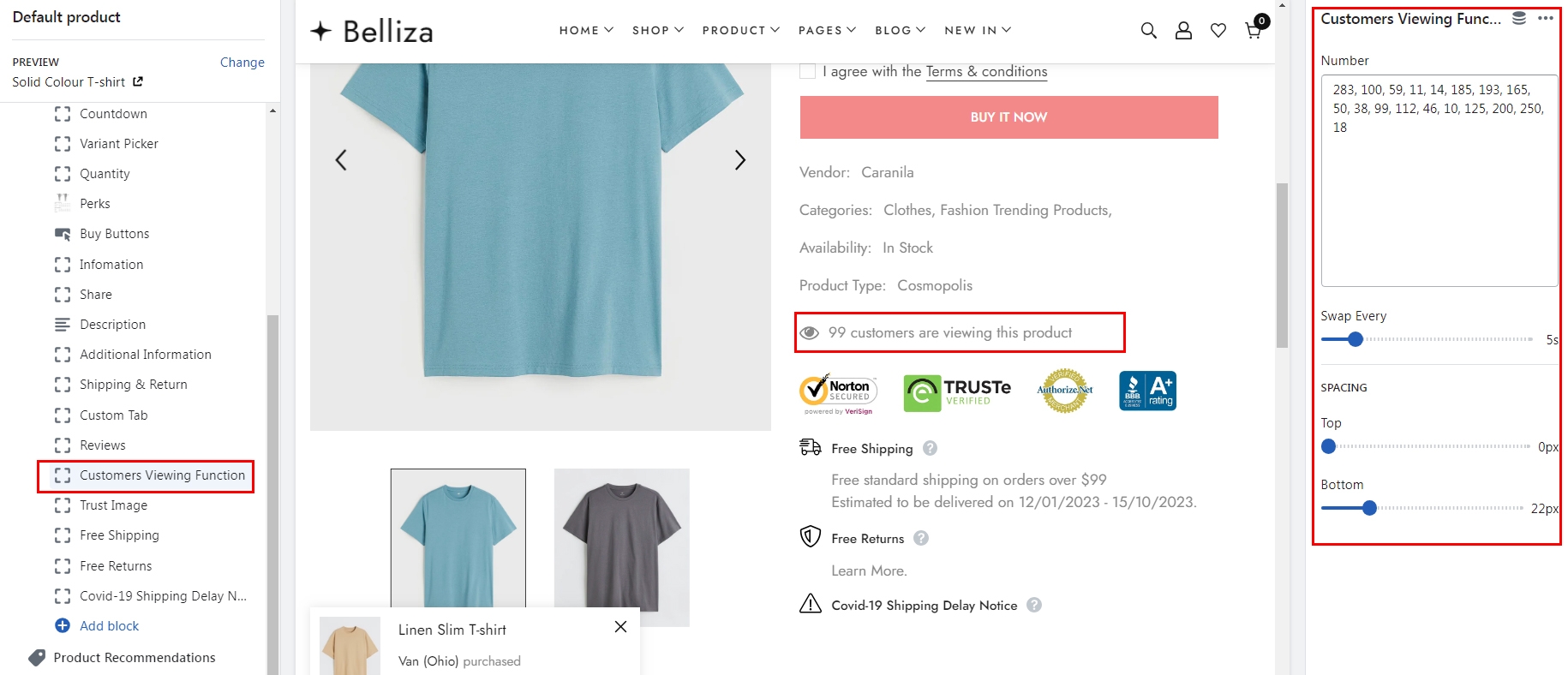Expand the SHOP dropdown menu
Viewport: 1568px width, 675px height.
coord(657,30)
